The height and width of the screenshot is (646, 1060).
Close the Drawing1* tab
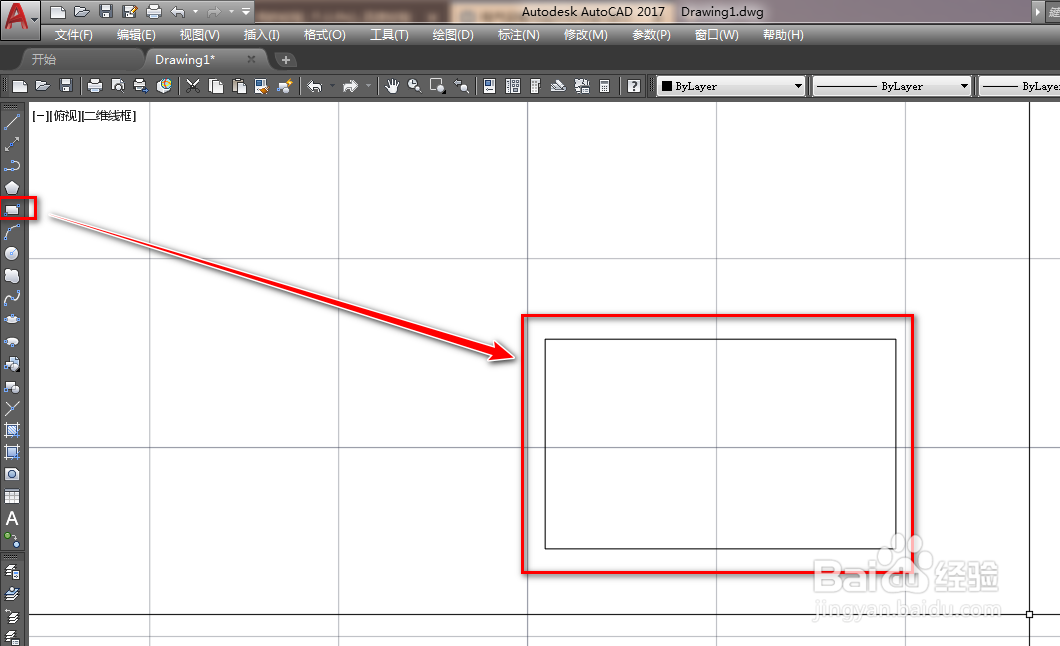click(x=251, y=59)
